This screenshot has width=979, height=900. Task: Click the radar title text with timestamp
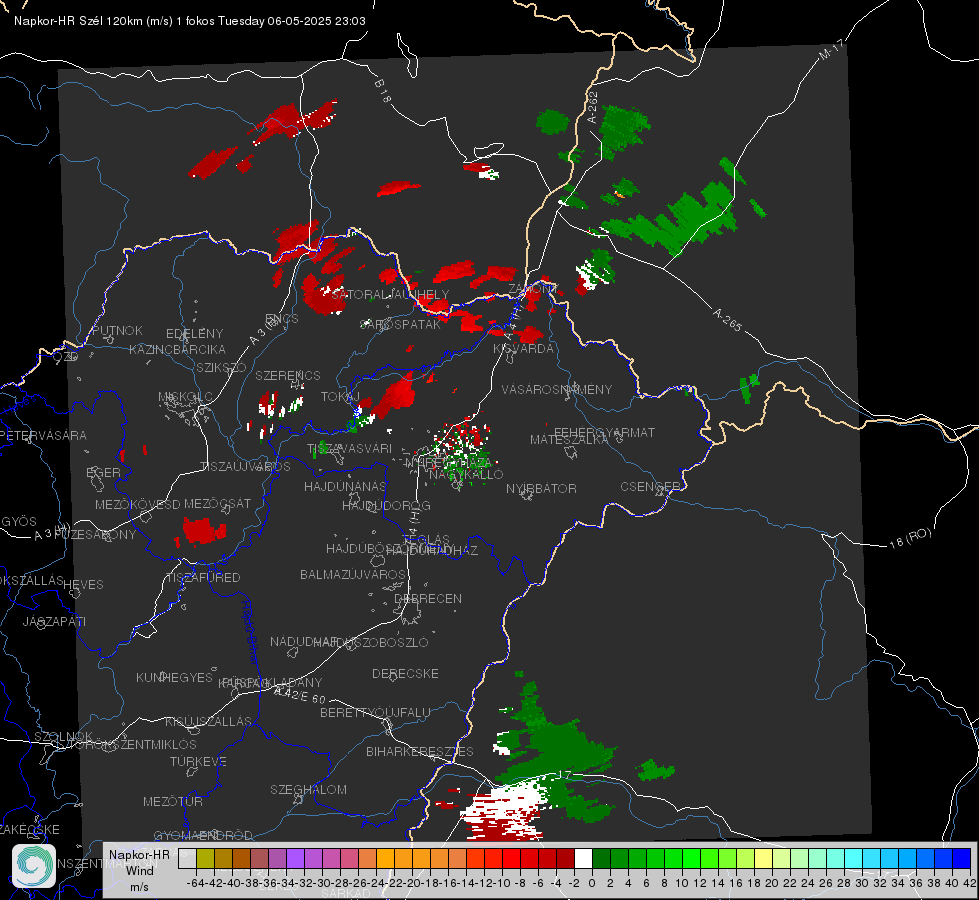click(x=190, y=21)
